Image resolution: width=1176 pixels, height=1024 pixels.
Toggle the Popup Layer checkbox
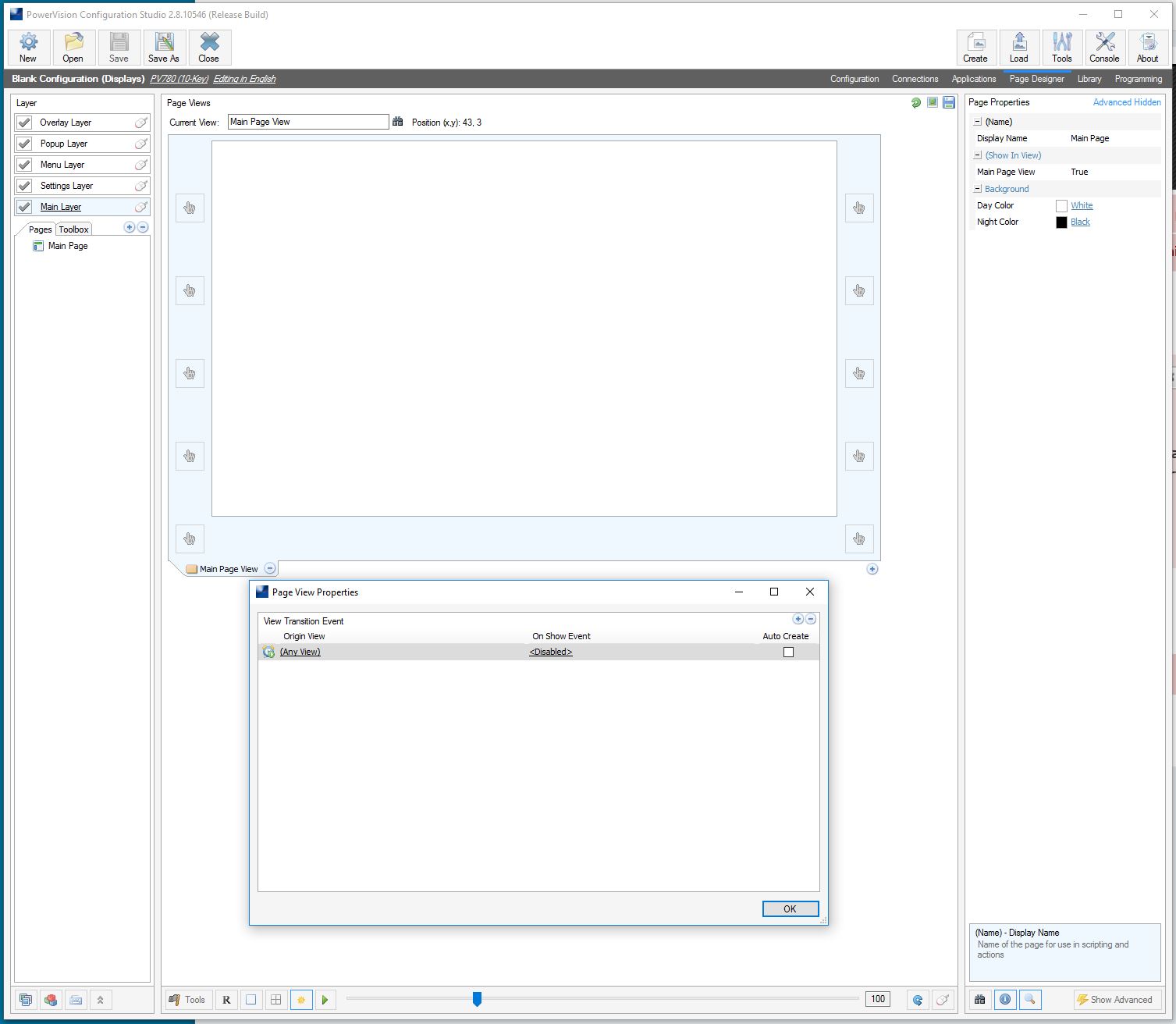[x=25, y=144]
